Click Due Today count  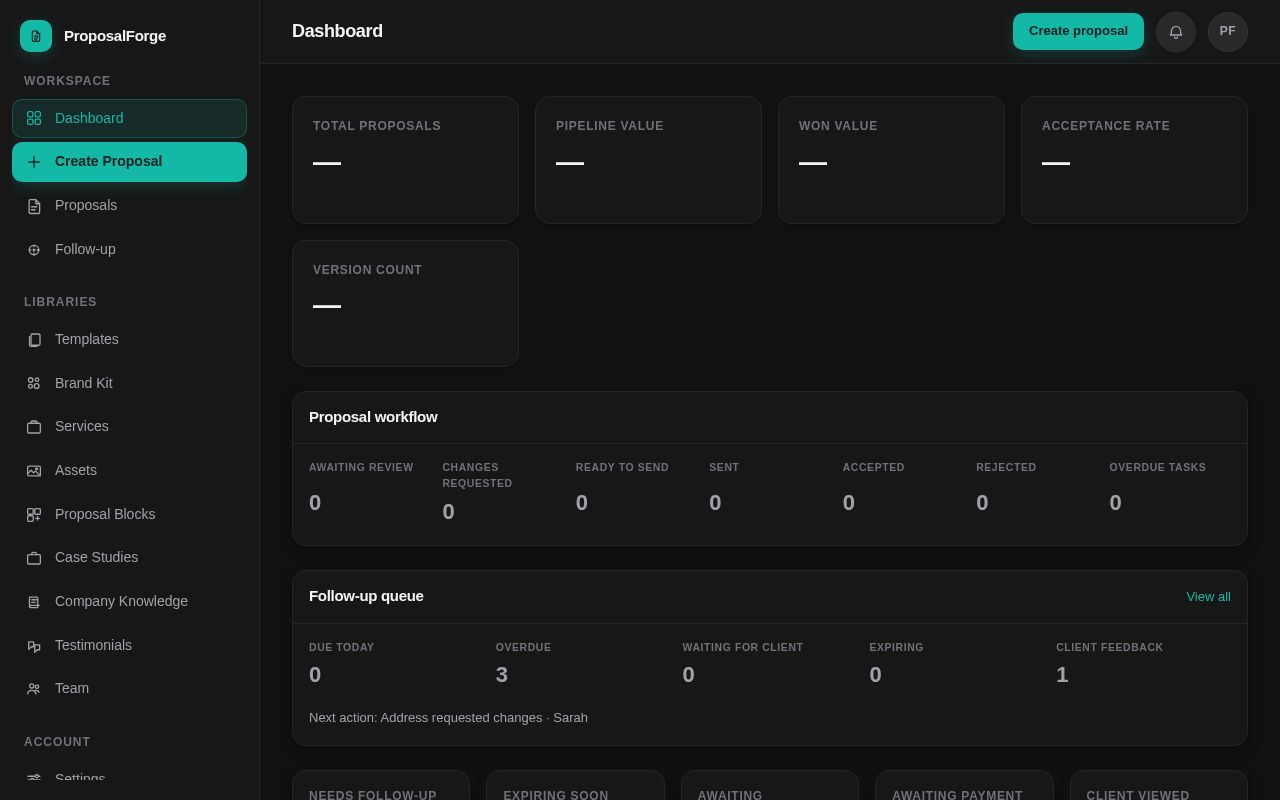pos(315,675)
